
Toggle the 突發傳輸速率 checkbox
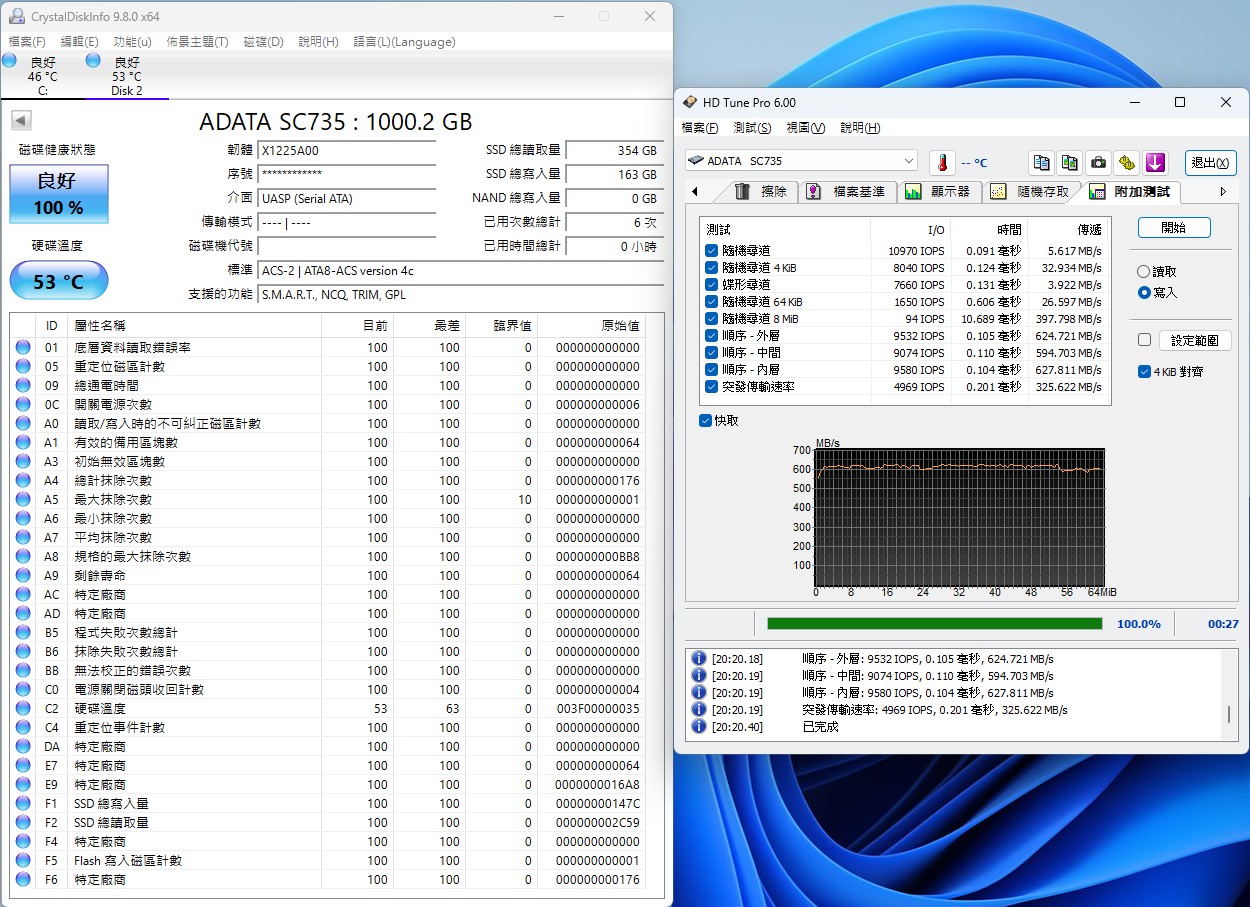(x=711, y=387)
